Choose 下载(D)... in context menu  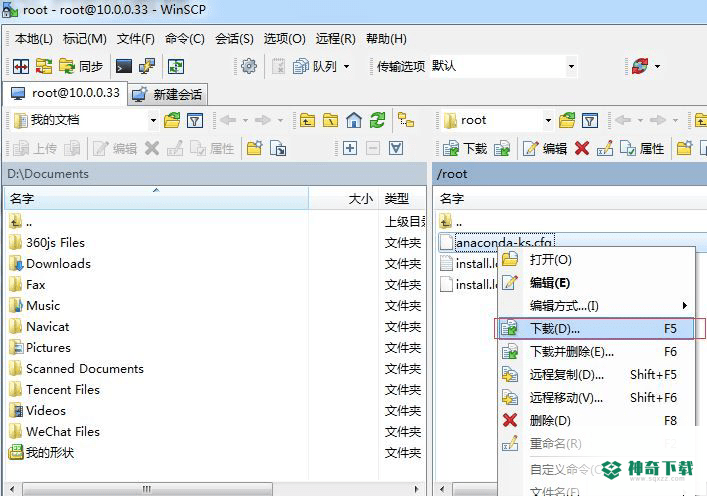click(x=595, y=329)
